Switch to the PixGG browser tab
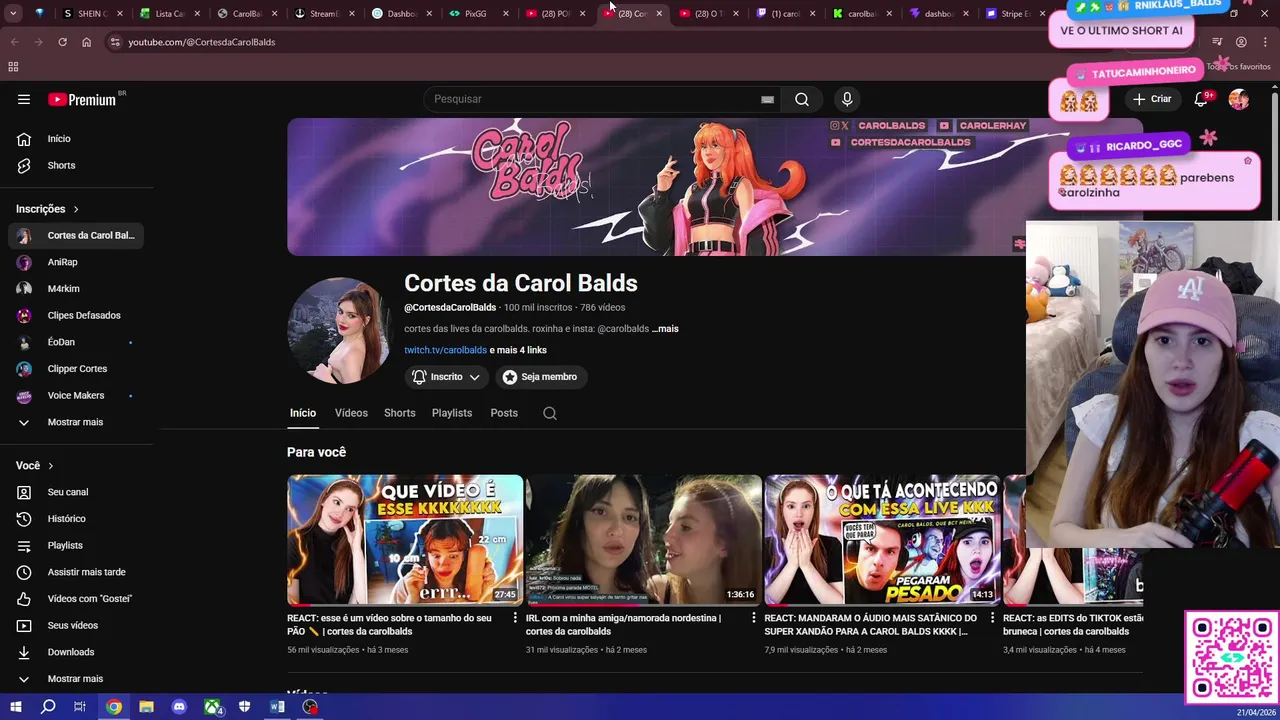The height and width of the screenshot is (720, 1280). [480, 14]
